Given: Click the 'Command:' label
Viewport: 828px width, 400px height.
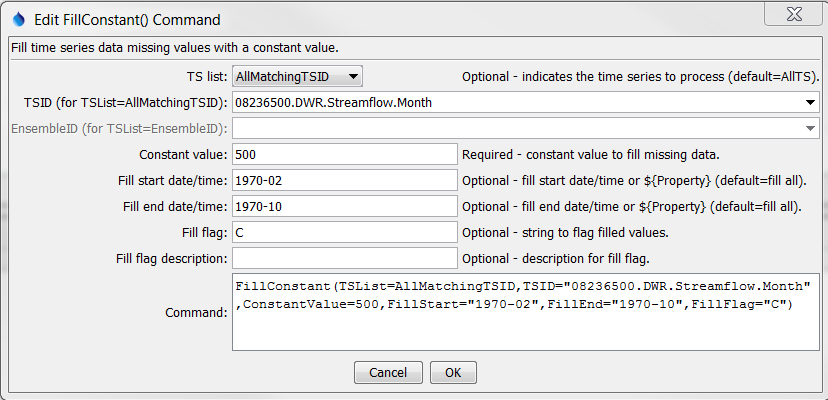Looking at the screenshot, I should point(195,312).
